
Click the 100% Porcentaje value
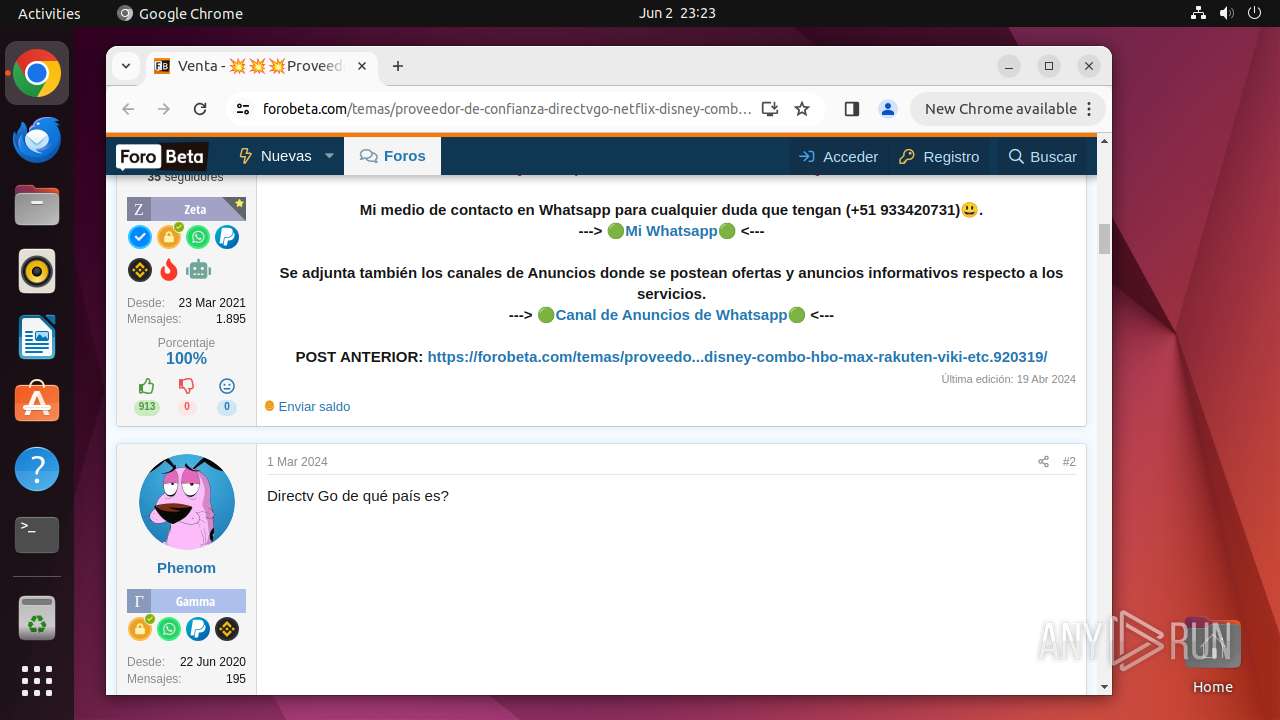186,359
